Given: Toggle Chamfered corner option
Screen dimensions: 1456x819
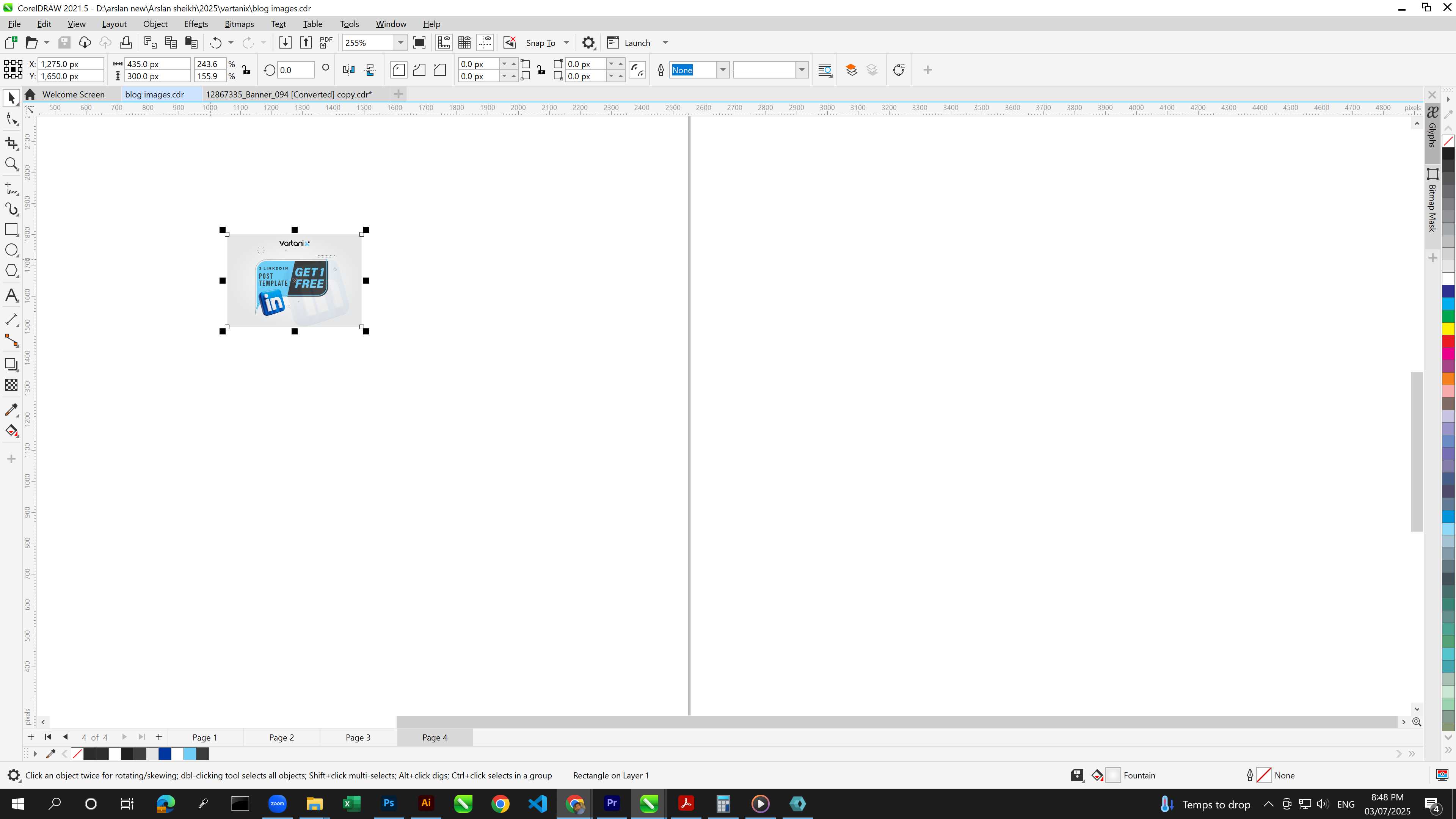Looking at the screenshot, I should point(440,70).
